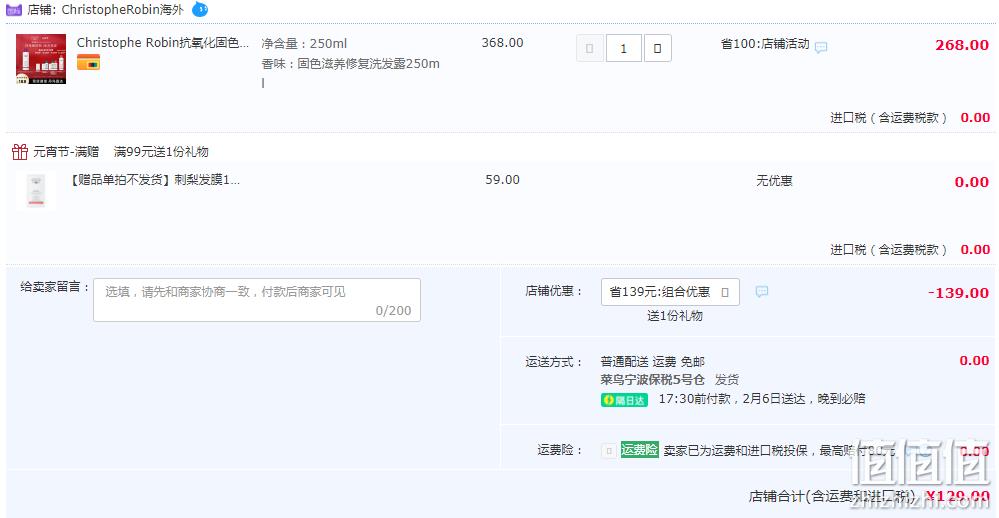Screen dimensions: 999x518
Task: Click the quantity field showing 1
Action: click(x=623, y=48)
